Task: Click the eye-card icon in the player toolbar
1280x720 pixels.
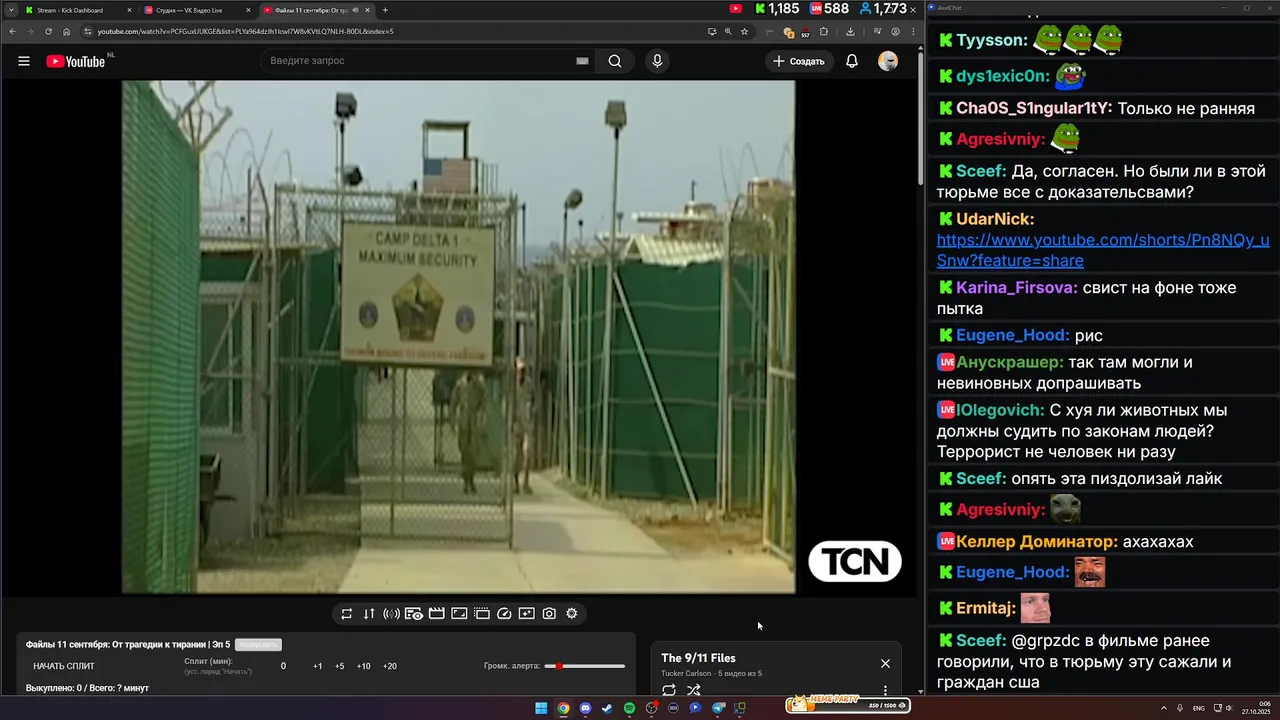Action: (414, 614)
